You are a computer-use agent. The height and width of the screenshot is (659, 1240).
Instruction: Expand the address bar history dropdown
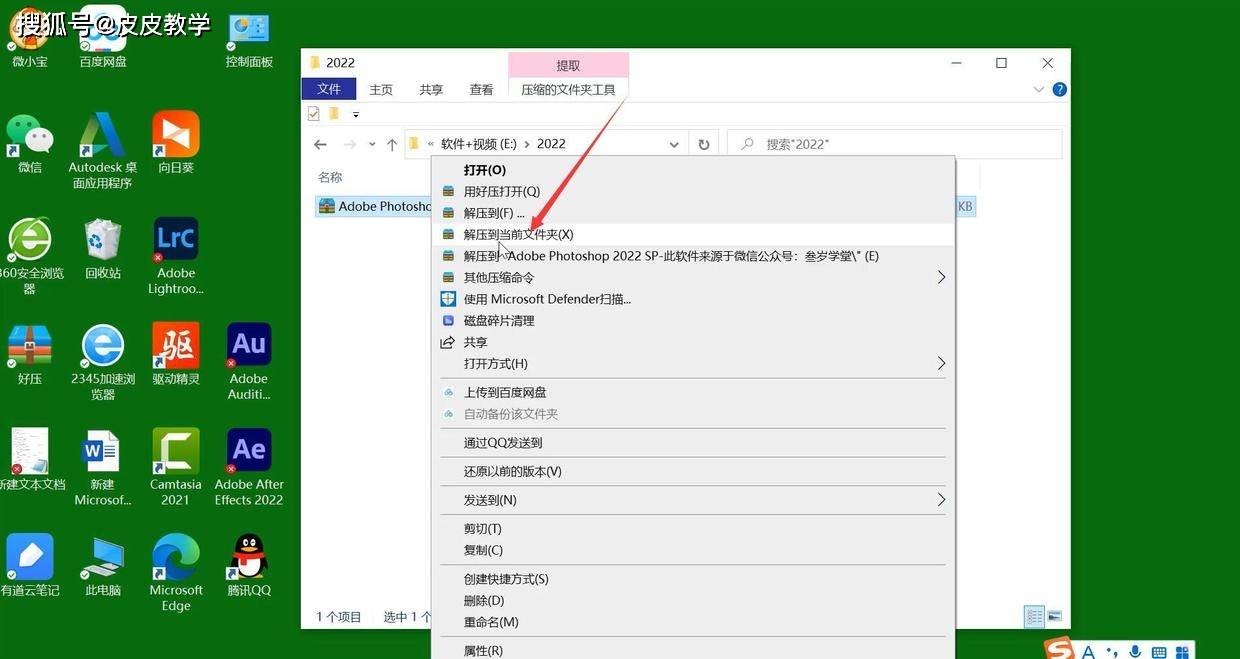[x=674, y=144]
